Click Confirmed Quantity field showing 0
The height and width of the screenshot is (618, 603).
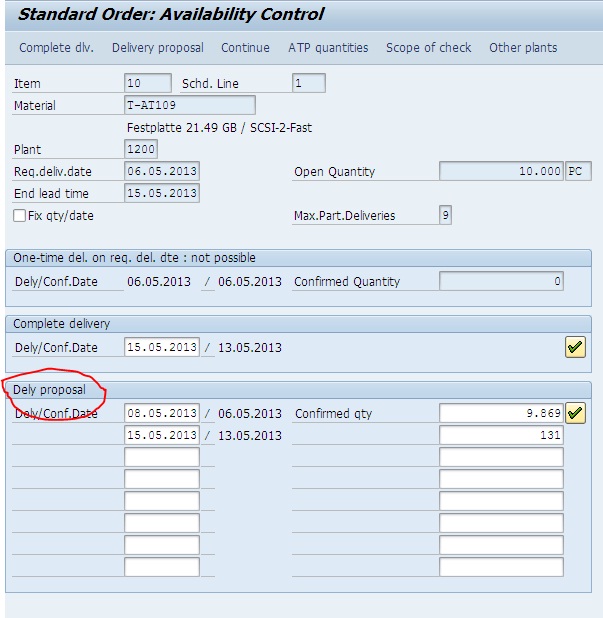click(x=501, y=281)
